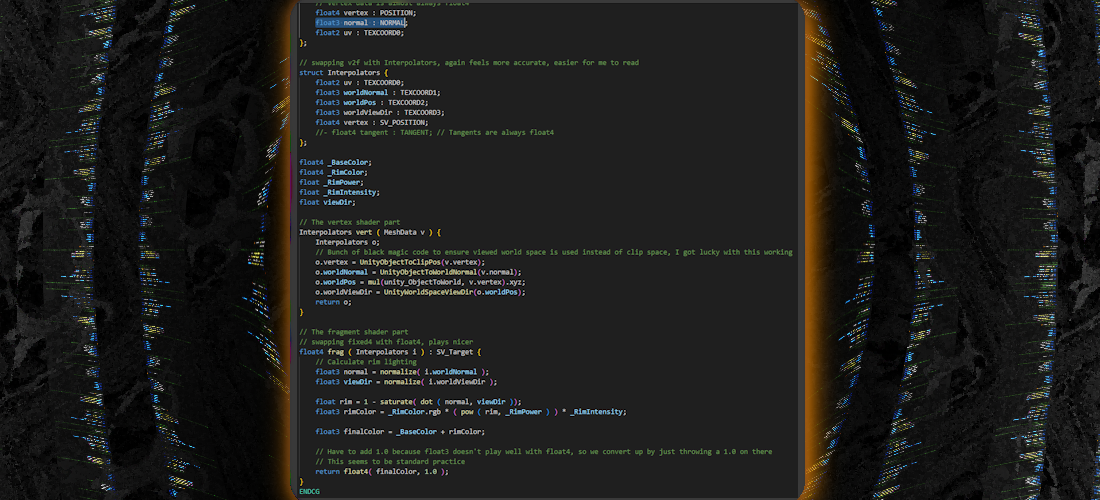Click the '// Calculate rim lighting' comment
The width and height of the screenshot is (1100, 500).
point(365,362)
